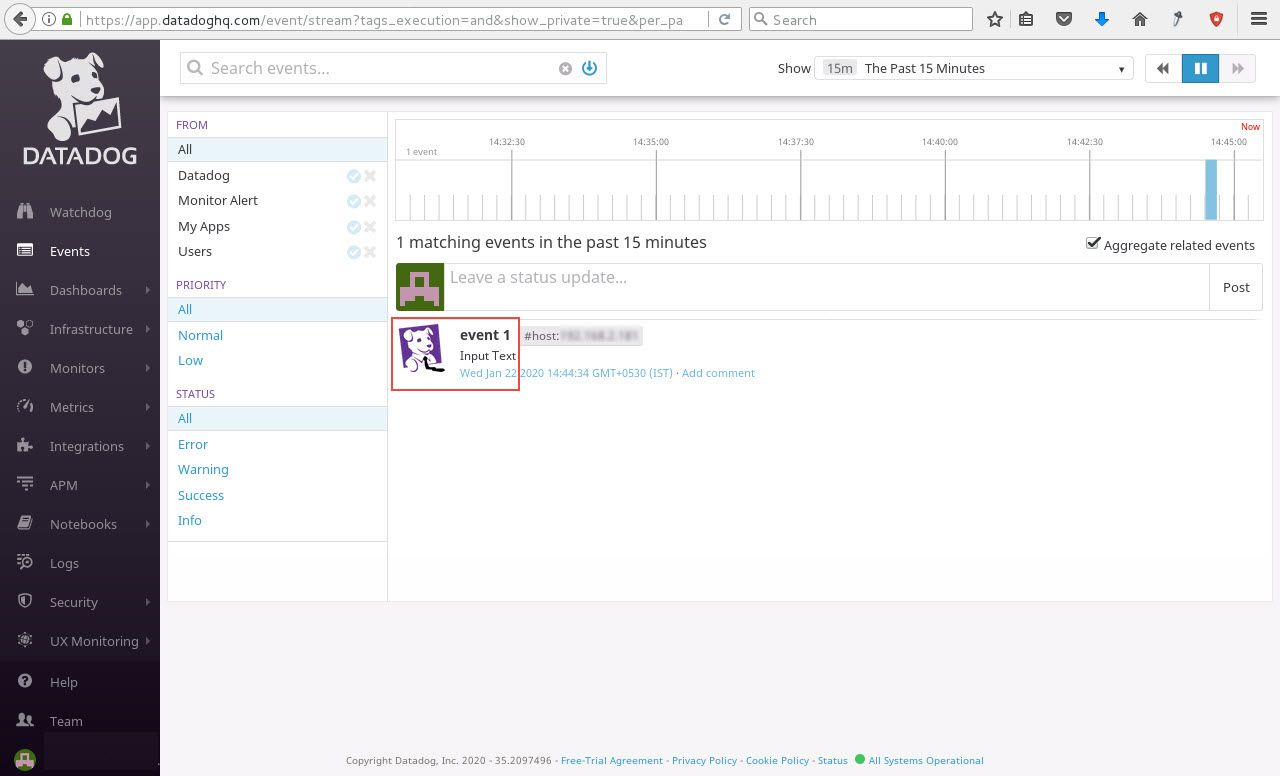1280x776 pixels.
Task: Click Add comment on event 1
Action: coord(718,373)
